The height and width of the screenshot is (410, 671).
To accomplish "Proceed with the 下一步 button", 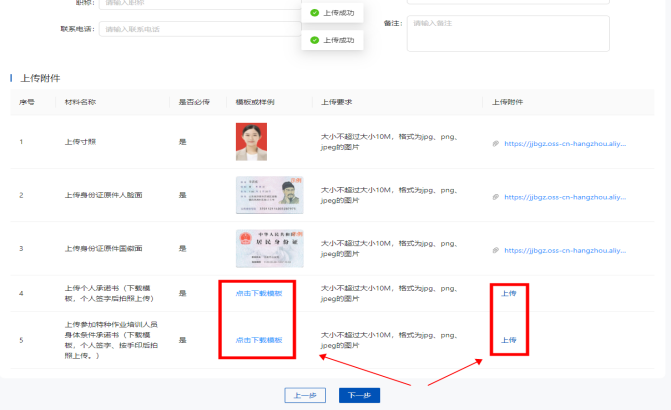I will [x=359, y=395].
